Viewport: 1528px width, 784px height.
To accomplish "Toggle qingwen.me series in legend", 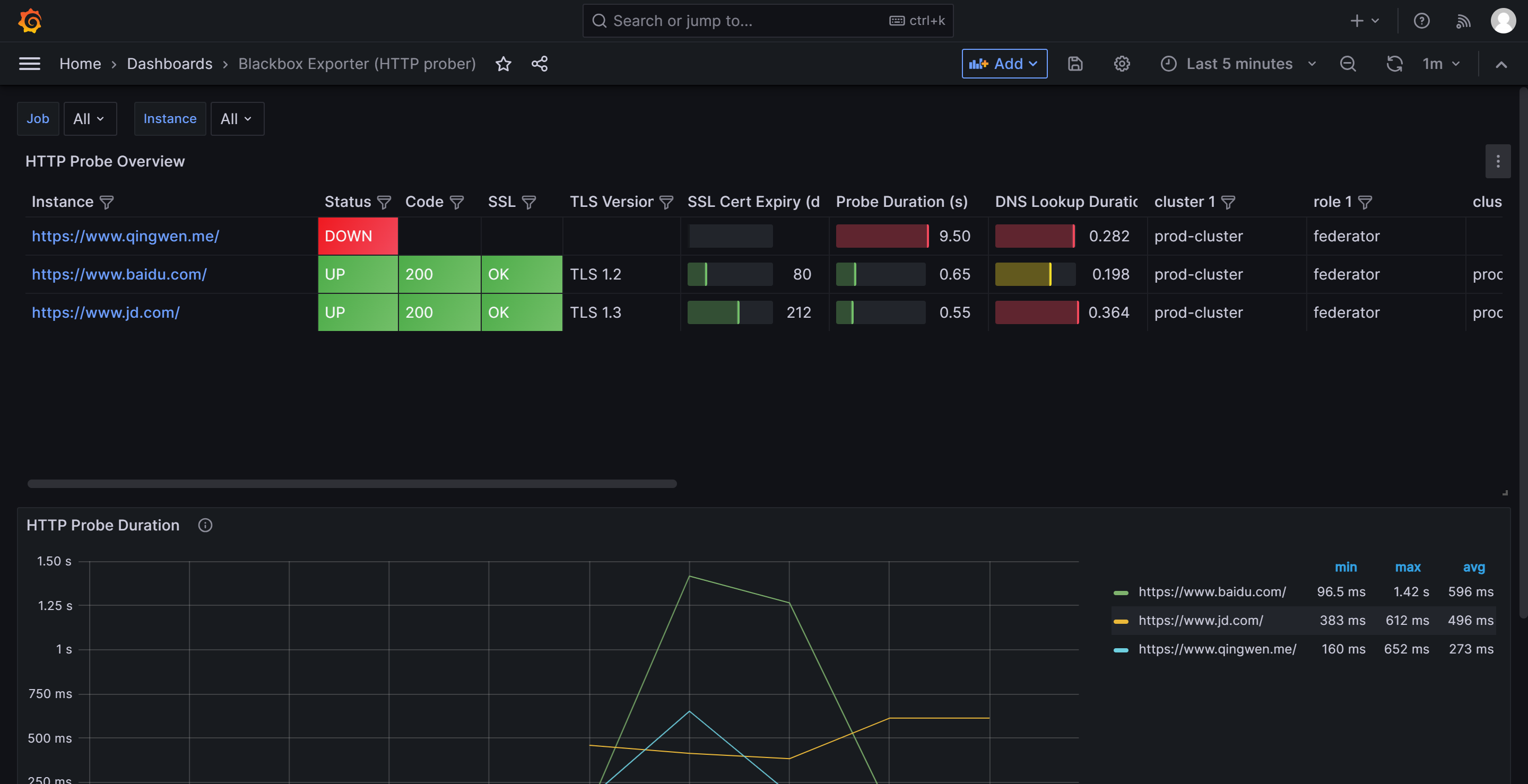I will click(1217, 649).
